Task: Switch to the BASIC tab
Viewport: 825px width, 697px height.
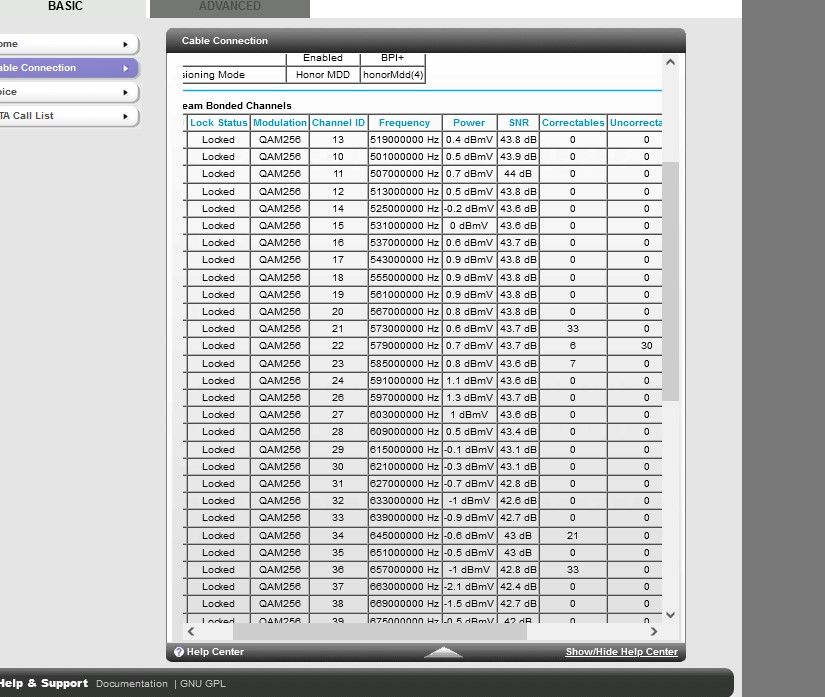Action: [x=66, y=7]
